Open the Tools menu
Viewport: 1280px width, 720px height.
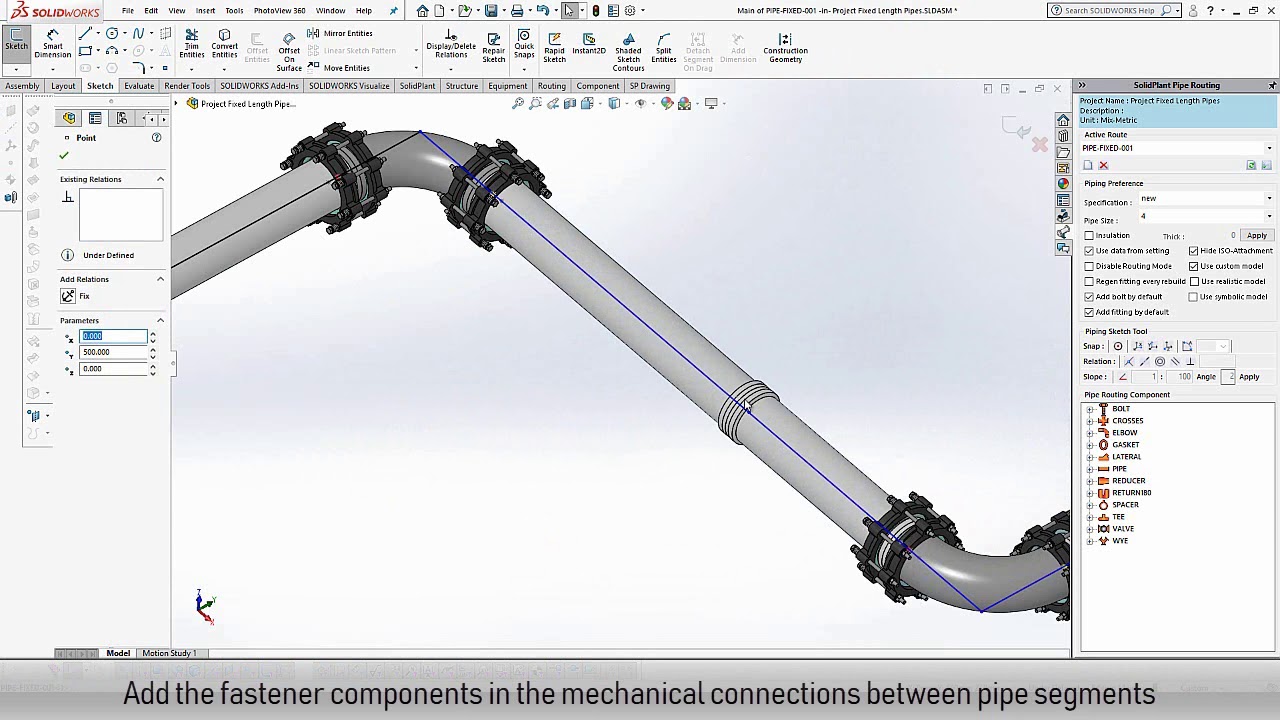click(x=234, y=11)
